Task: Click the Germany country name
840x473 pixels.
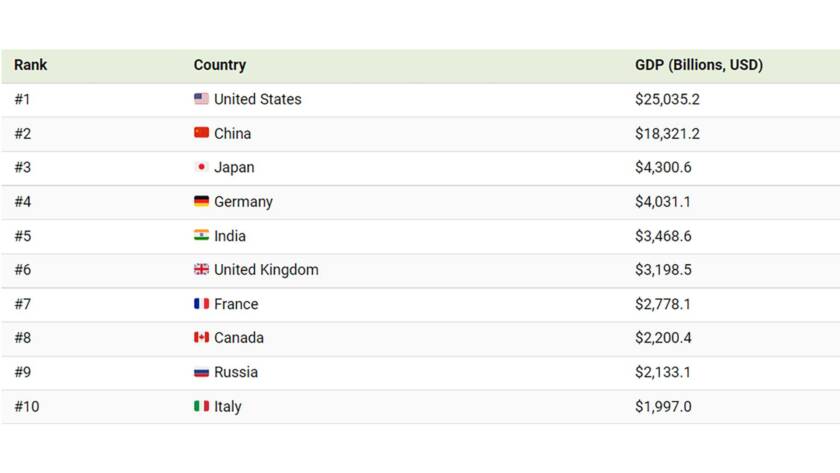Action: 243,201
